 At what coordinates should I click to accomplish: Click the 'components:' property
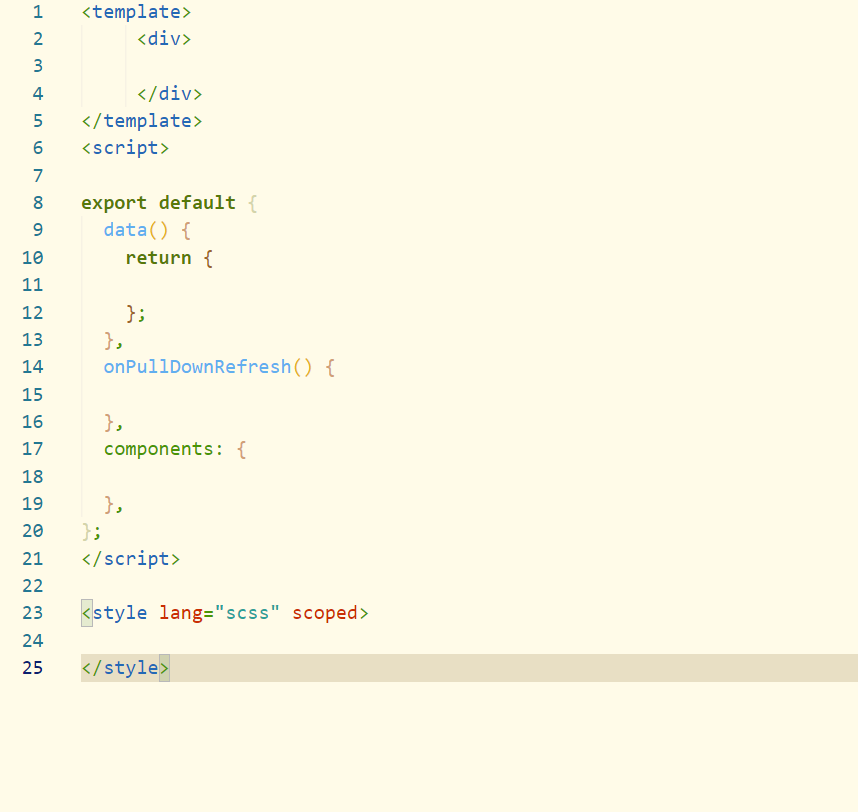[164, 449]
